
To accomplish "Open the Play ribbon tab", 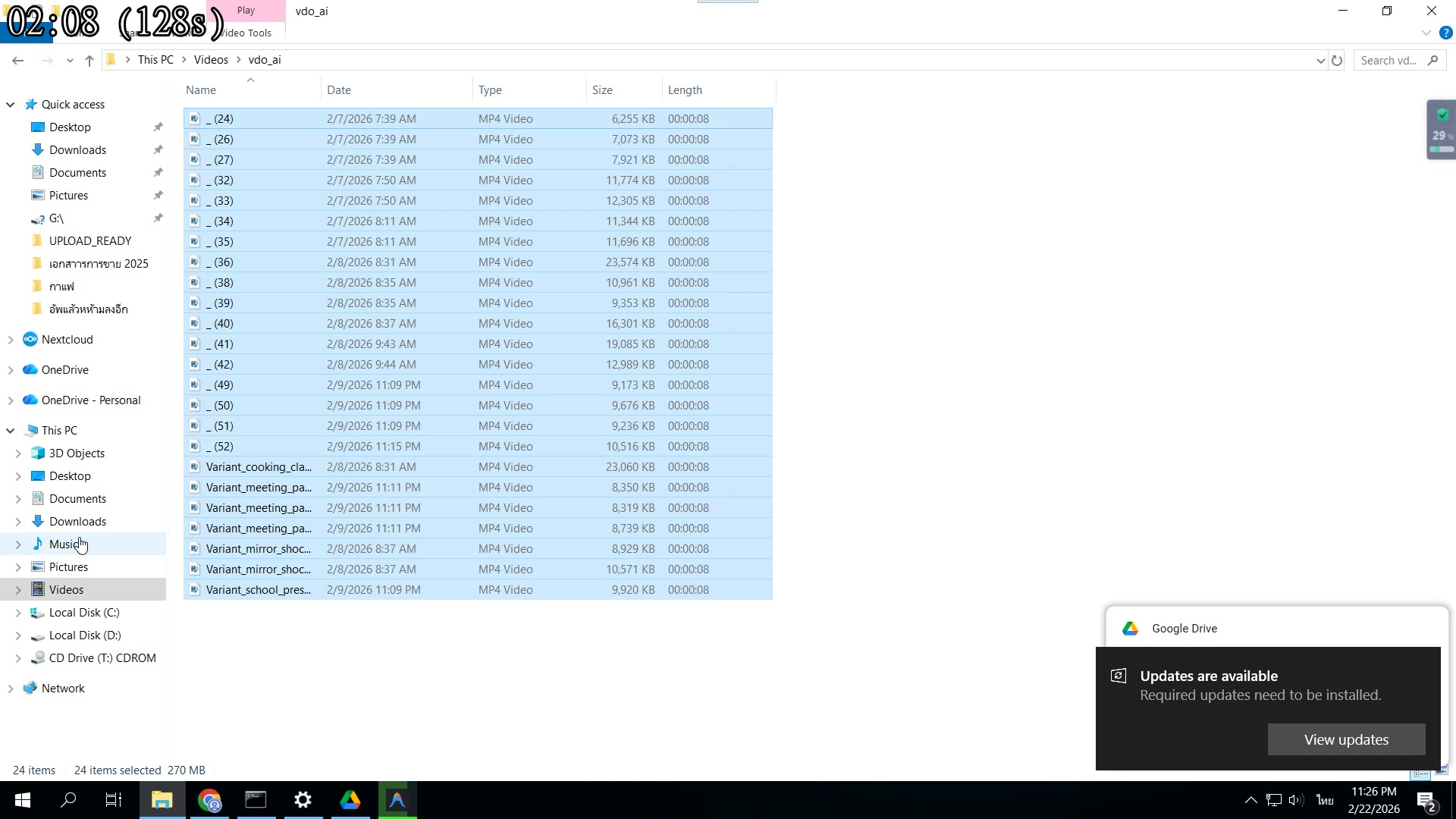I will pos(246,11).
